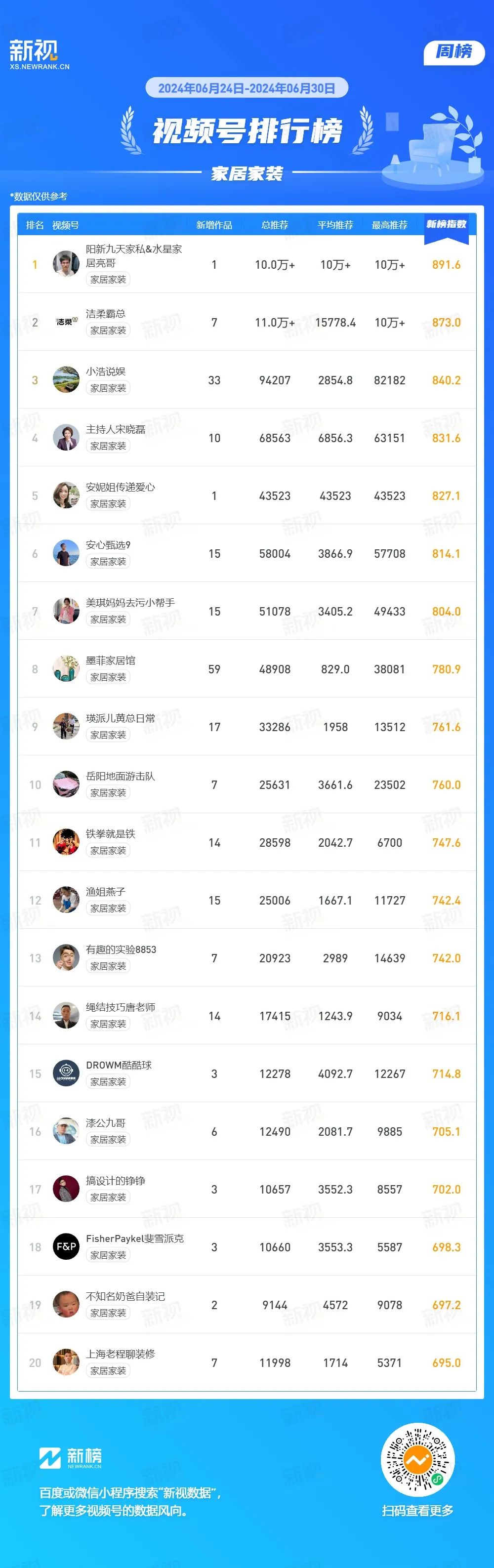Screen dimensions: 494x1568
Task: Click the avatar of 铁拳就是铁
Action: click(66, 842)
